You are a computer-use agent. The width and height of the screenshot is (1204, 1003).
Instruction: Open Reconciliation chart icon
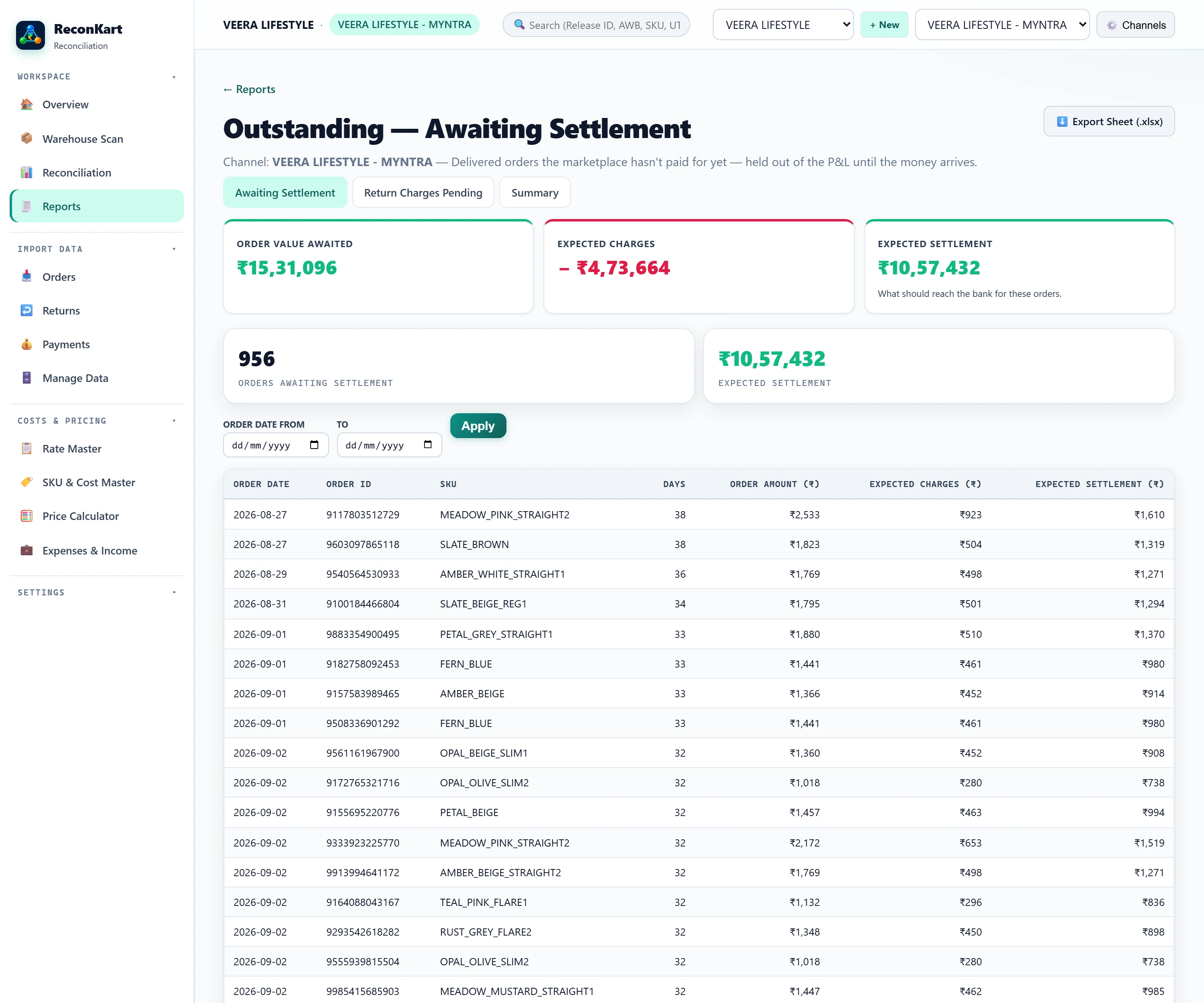(26, 173)
